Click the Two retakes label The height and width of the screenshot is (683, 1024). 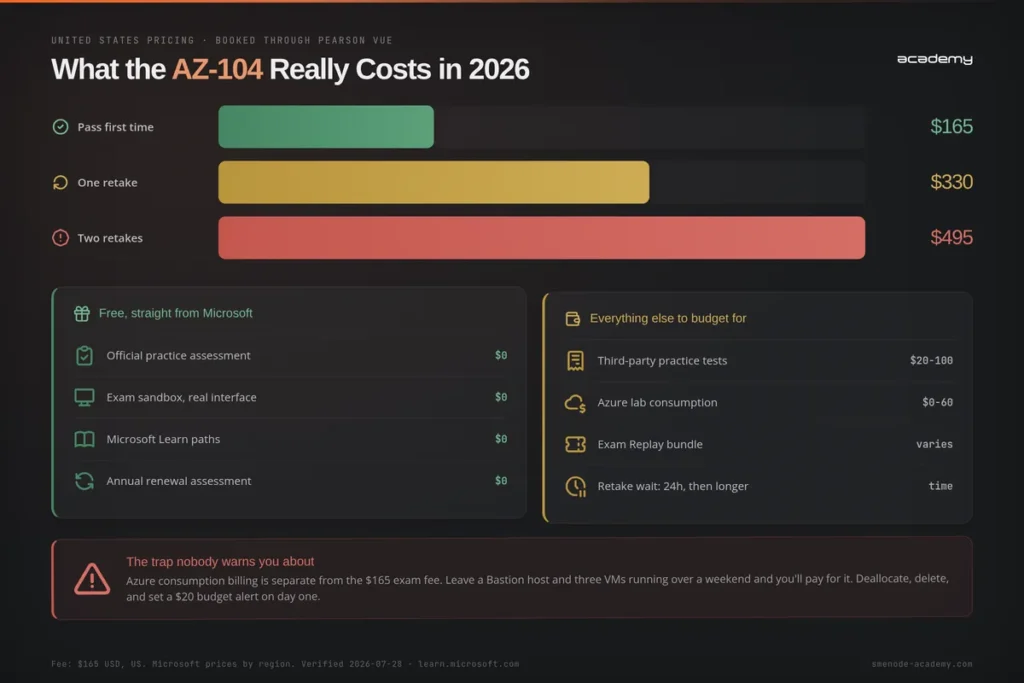[110, 238]
